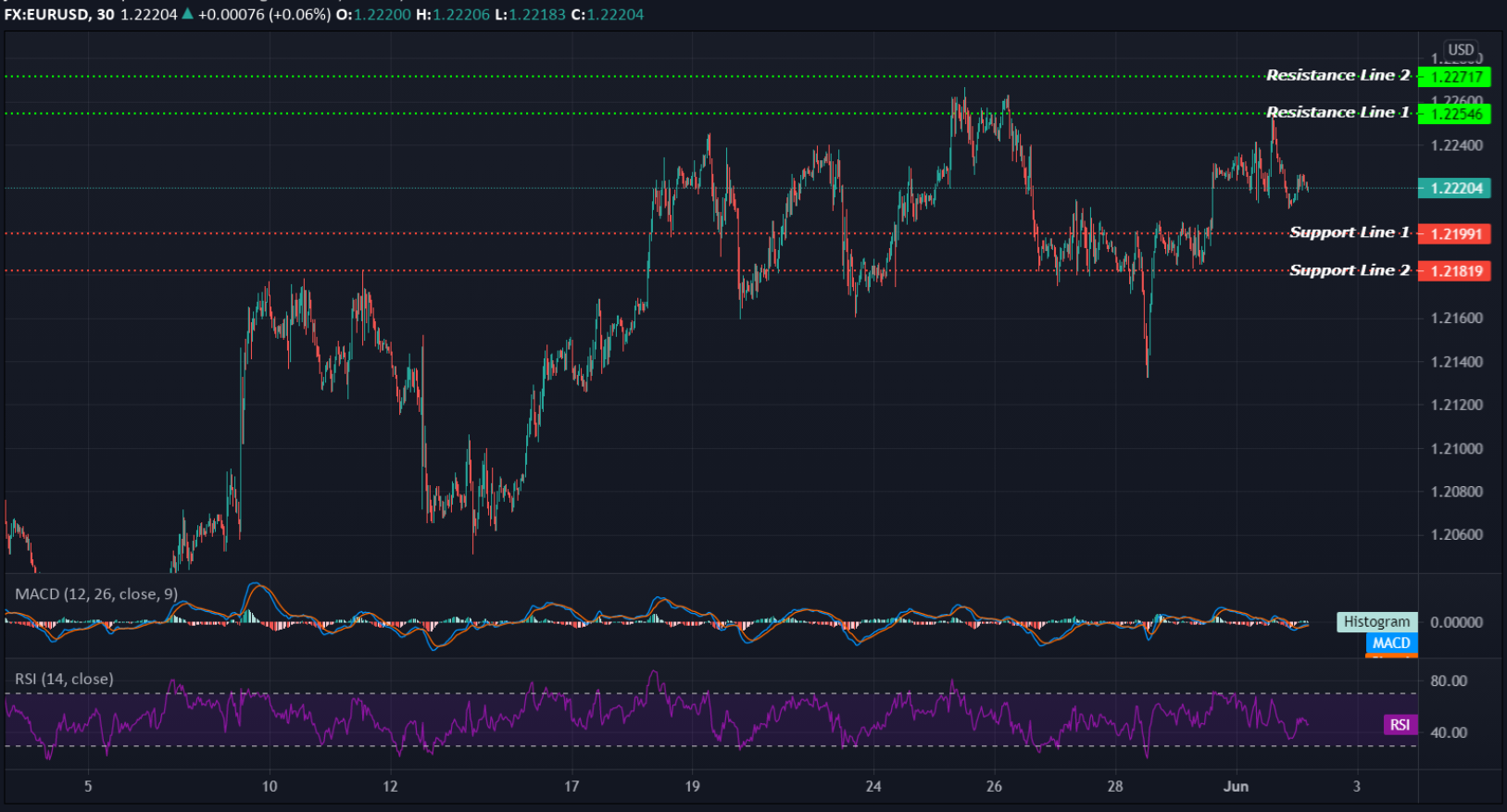Click the 1.22546 green price tag

tap(1455, 114)
